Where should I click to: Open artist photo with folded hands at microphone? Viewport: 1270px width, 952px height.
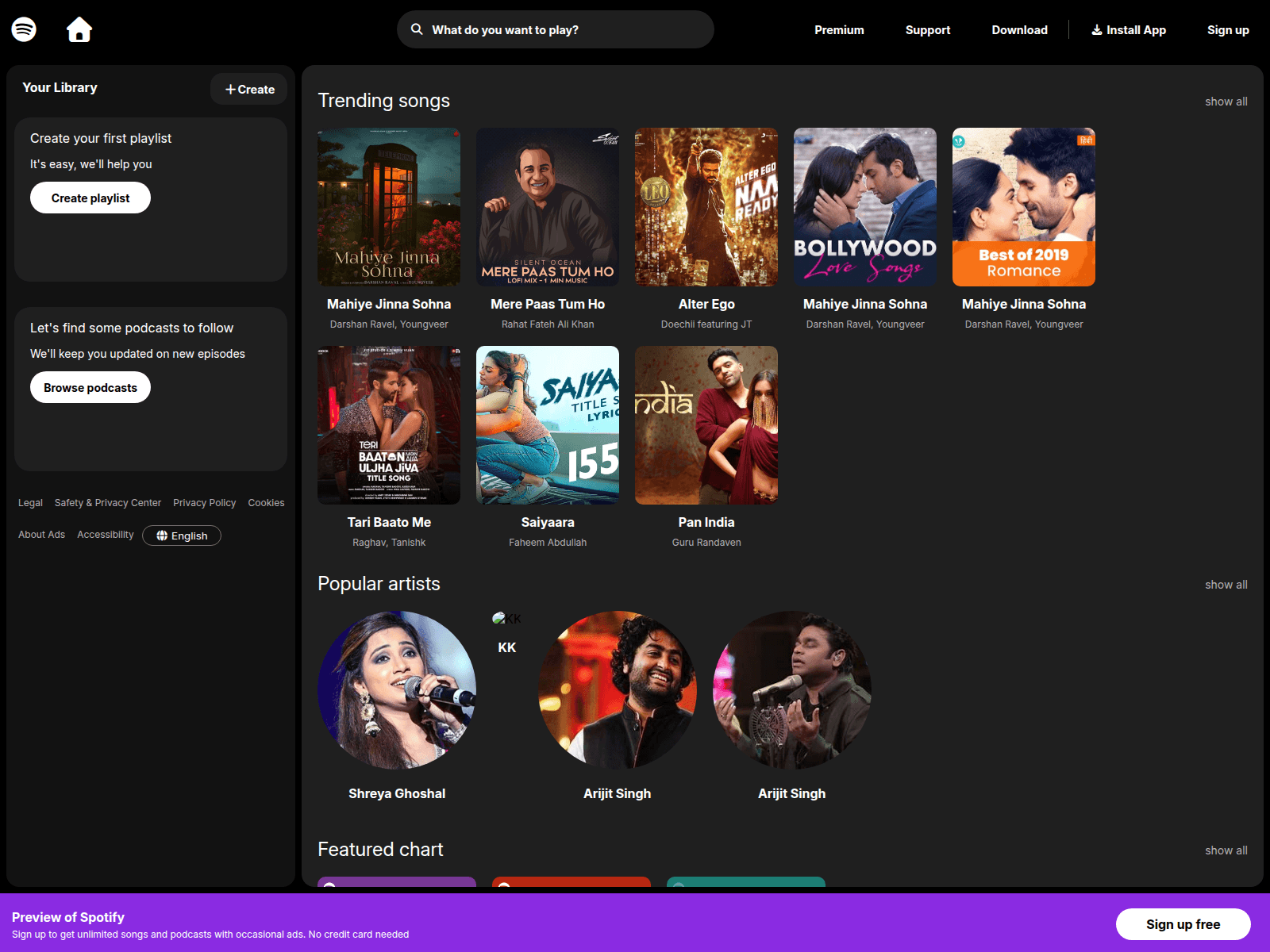pos(792,690)
